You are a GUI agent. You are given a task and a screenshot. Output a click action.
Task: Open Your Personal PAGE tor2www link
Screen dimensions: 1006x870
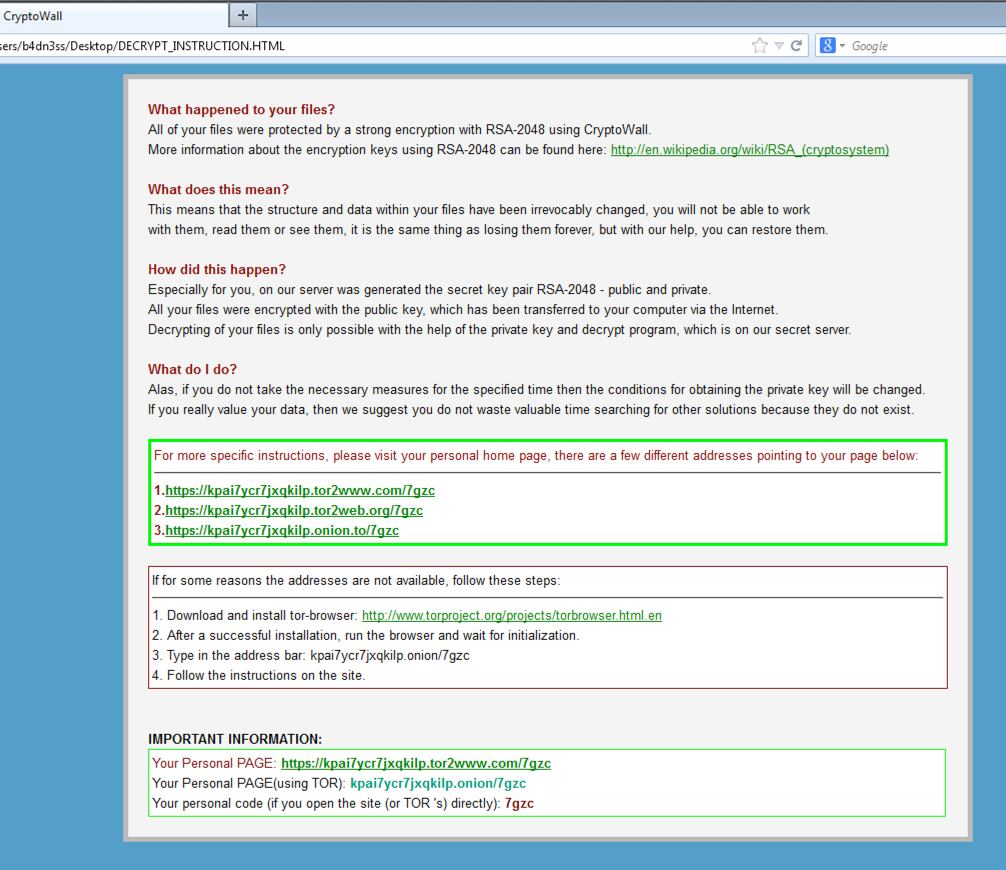[x=416, y=763]
